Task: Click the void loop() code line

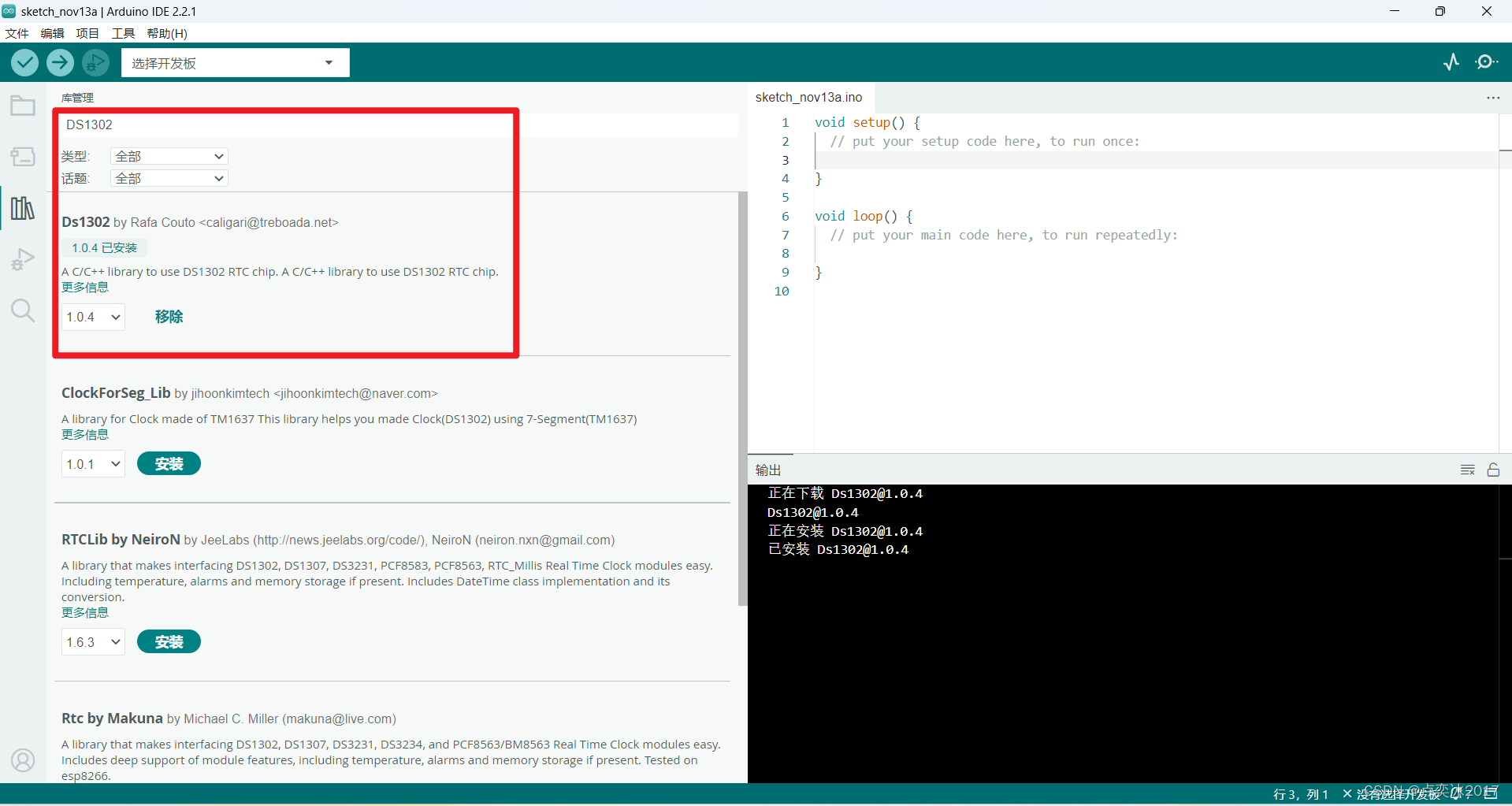Action: [864, 216]
